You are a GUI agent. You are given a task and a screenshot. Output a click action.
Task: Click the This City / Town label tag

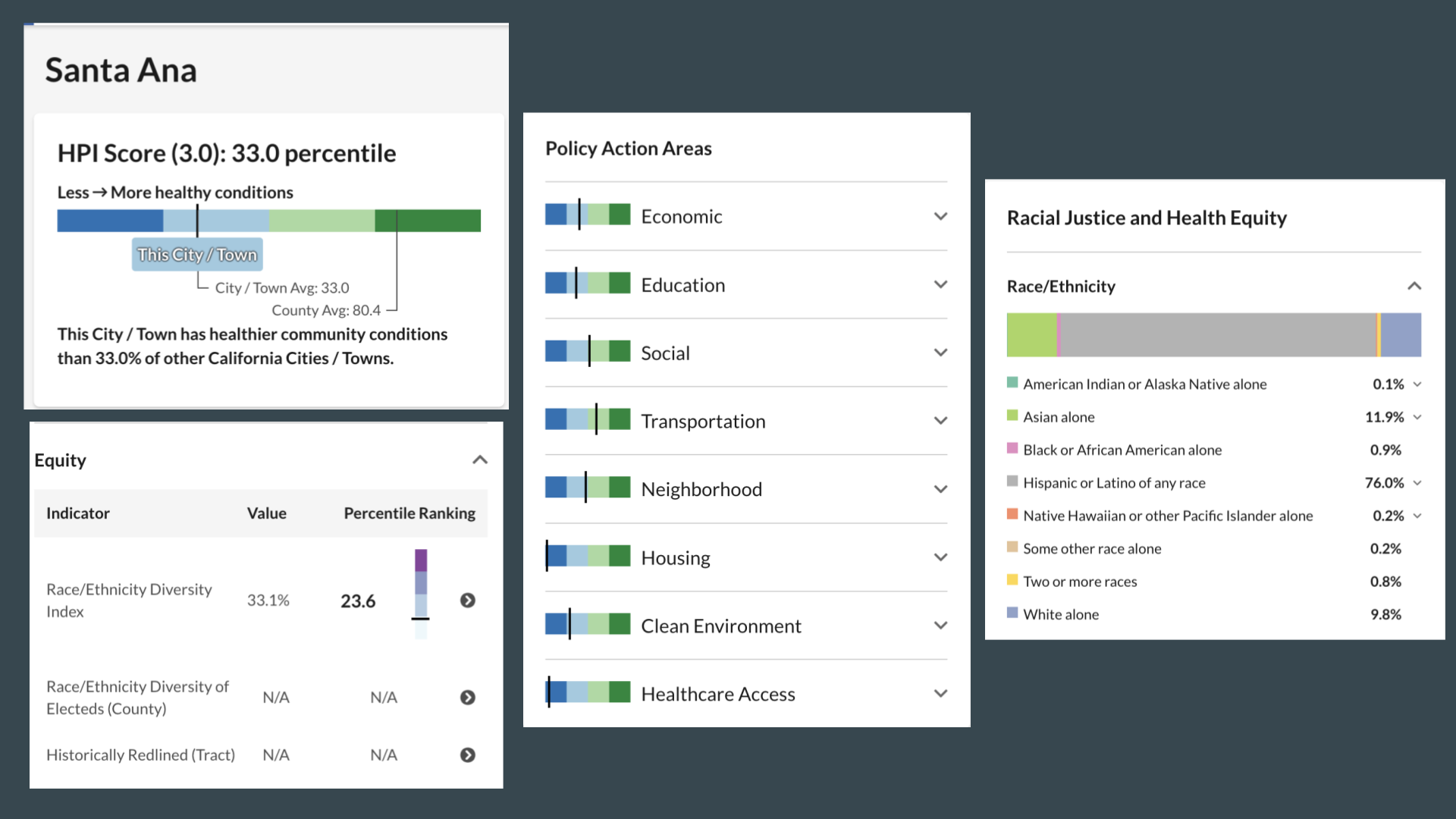click(x=197, y=255)
